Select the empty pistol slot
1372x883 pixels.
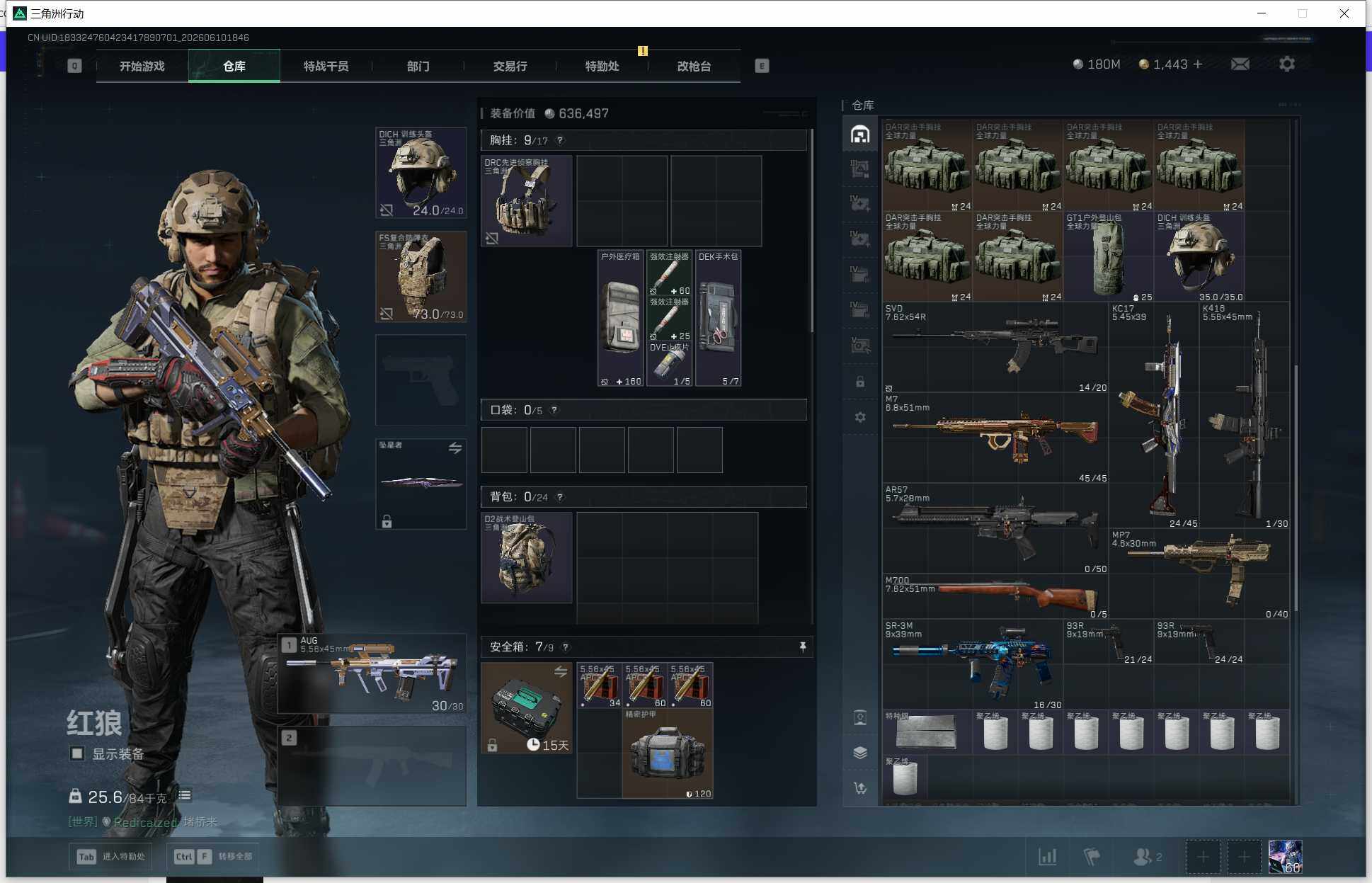[421, 380]
